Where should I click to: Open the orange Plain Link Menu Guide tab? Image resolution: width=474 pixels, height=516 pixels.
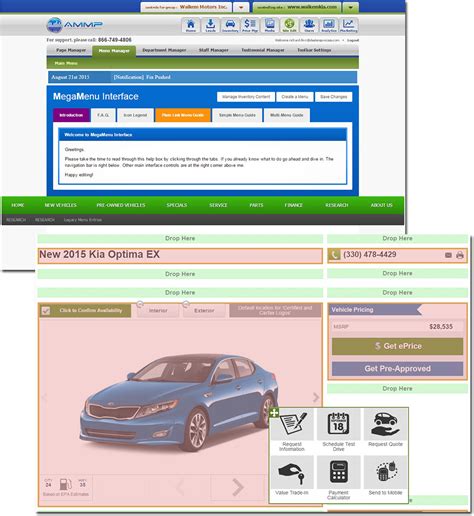[x=183, y=115]
